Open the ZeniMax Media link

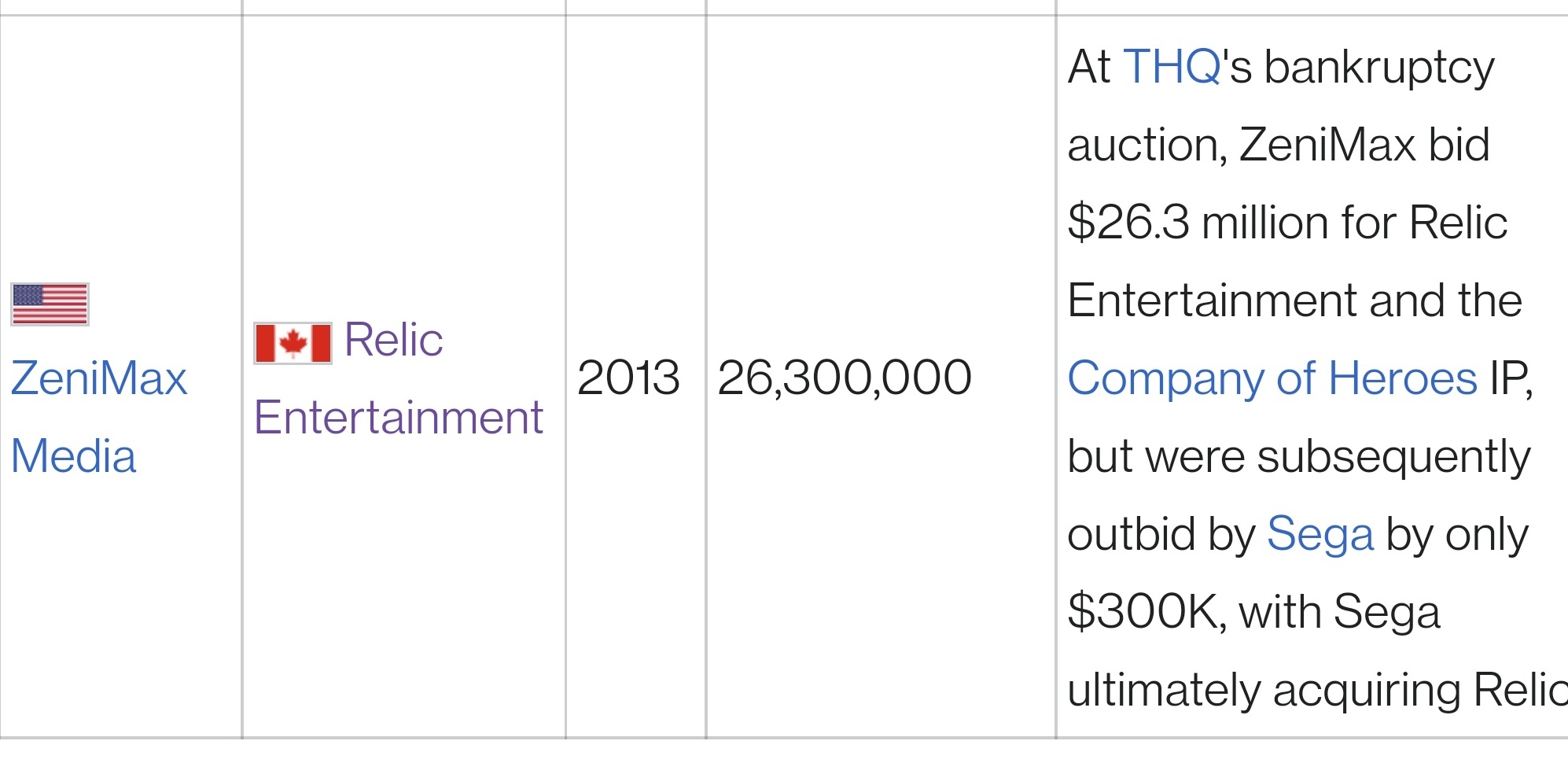[99, 417]
